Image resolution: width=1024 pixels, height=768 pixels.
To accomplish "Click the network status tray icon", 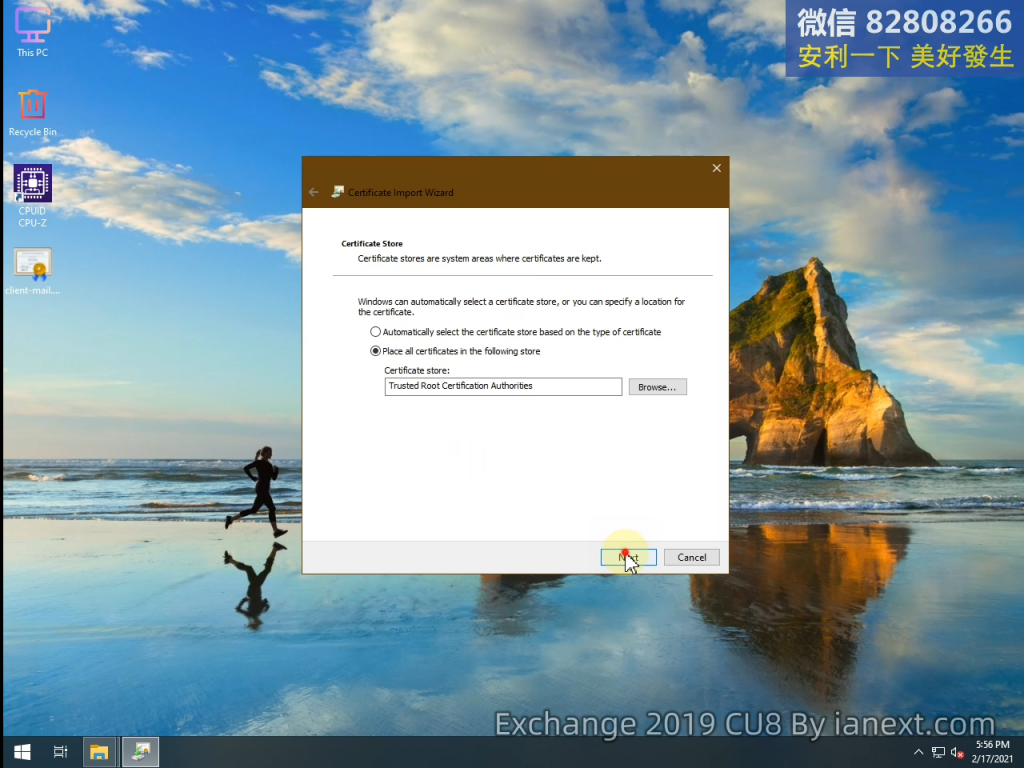I will tap(938, 752).
